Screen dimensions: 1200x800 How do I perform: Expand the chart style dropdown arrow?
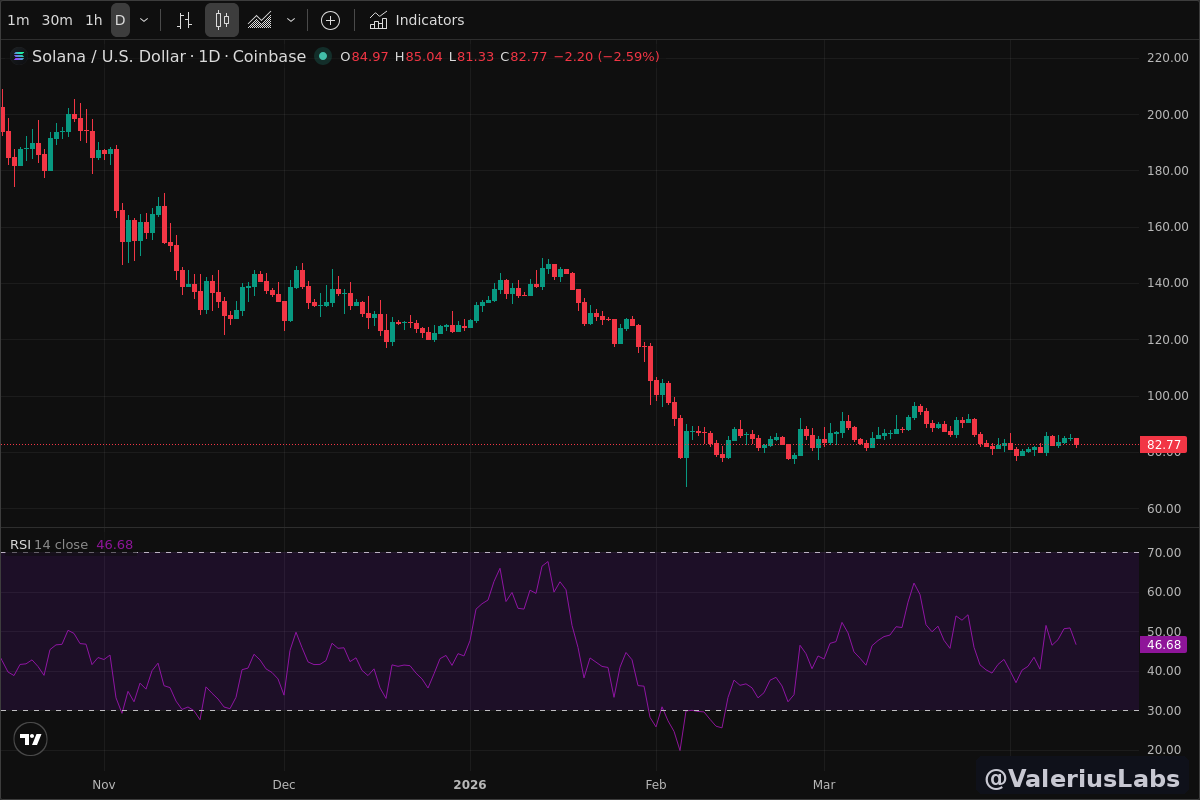pos(291,20)
